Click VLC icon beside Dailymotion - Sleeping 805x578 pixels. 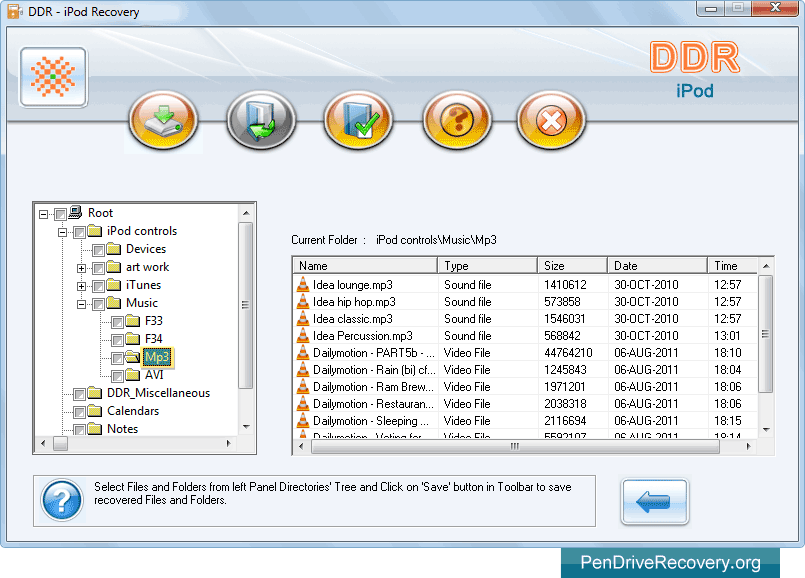tap(303, 420)
